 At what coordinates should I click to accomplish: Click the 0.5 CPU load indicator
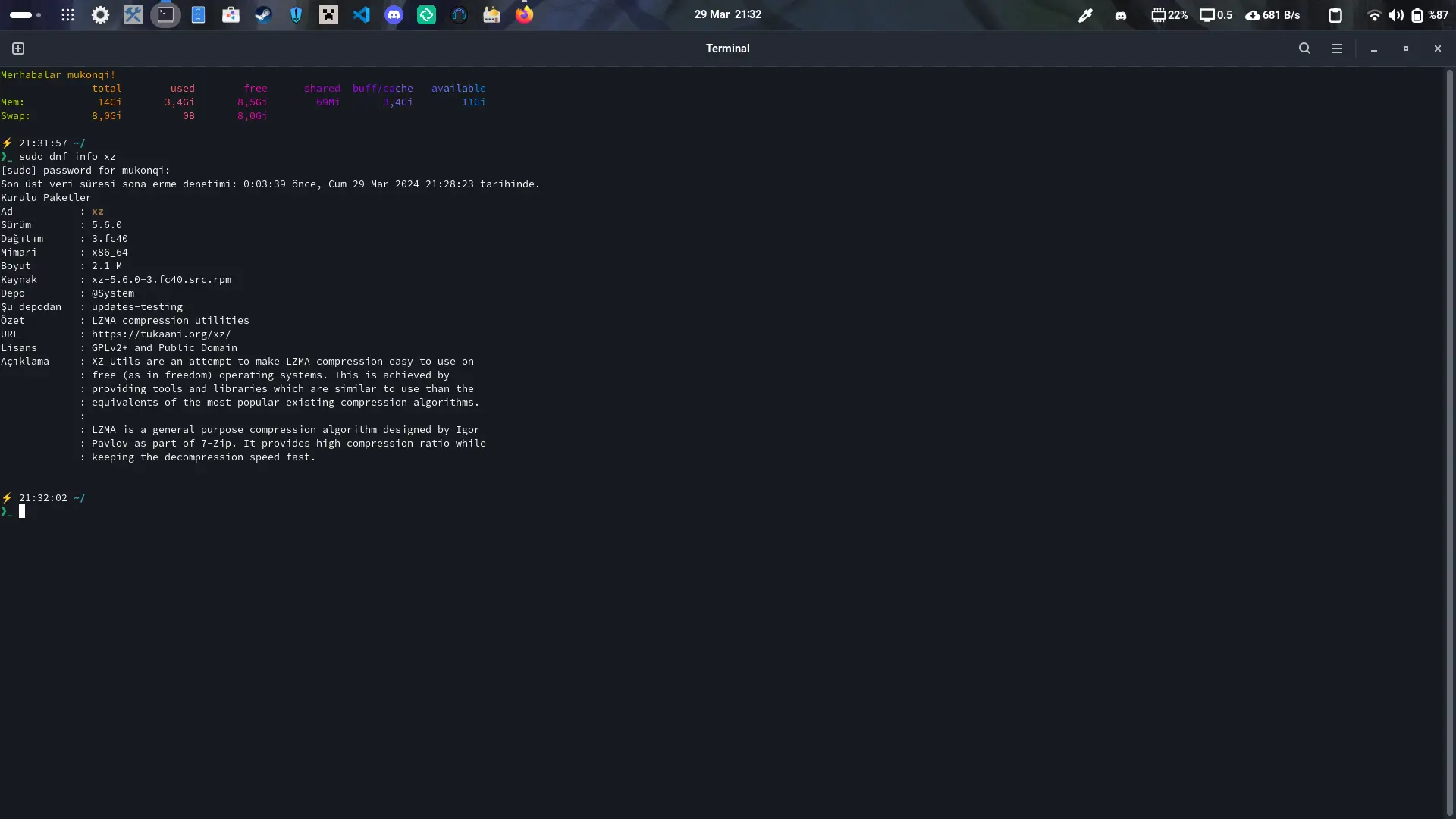(x=1216, y=15)
